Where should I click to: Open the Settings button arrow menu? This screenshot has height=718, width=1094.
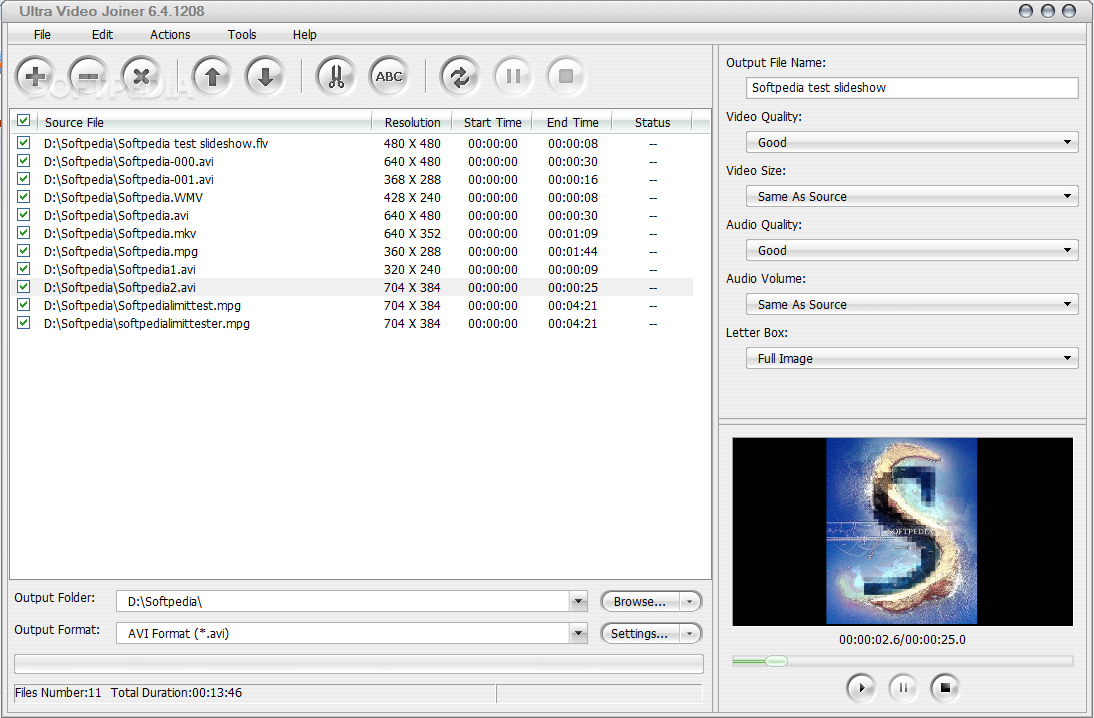[x=689, y=634]
